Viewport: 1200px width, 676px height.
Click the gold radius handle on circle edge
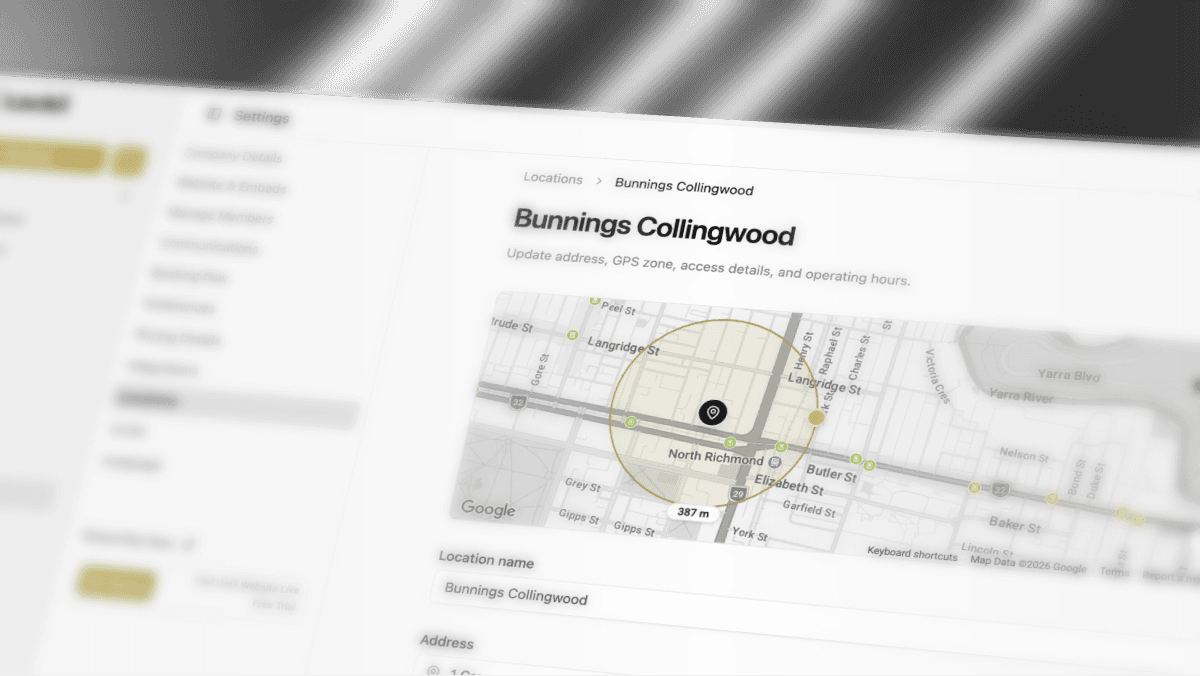[x=816, y=417]
